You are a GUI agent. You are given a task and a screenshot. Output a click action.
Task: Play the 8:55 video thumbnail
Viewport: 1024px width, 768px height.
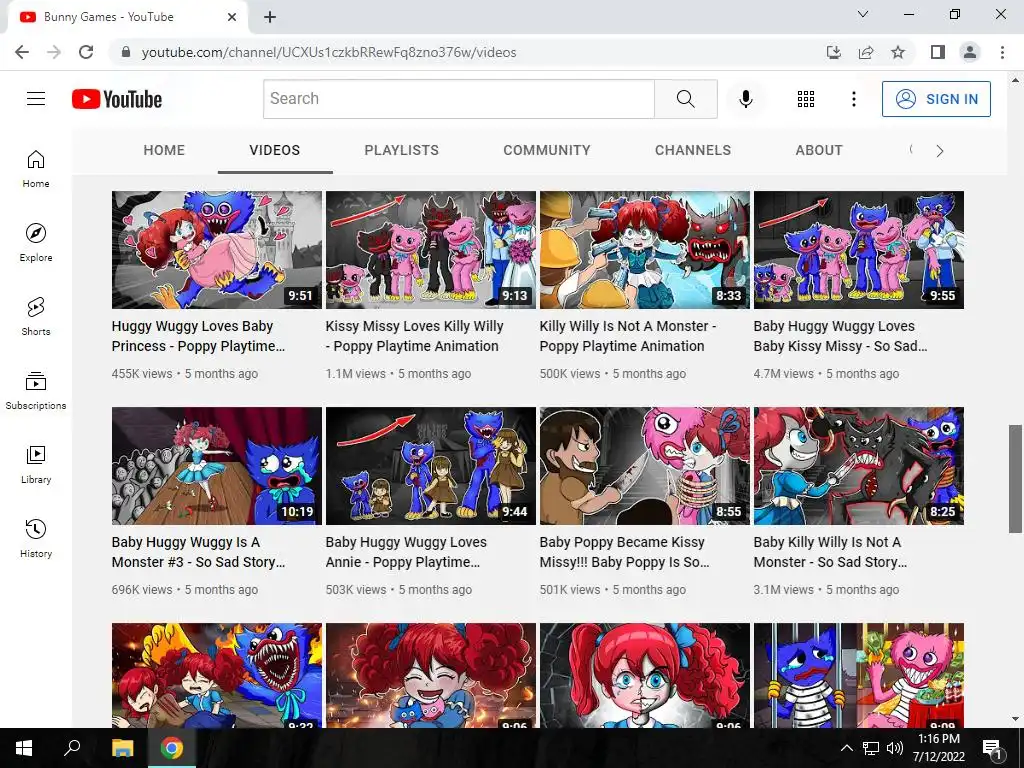coord(645,466)
